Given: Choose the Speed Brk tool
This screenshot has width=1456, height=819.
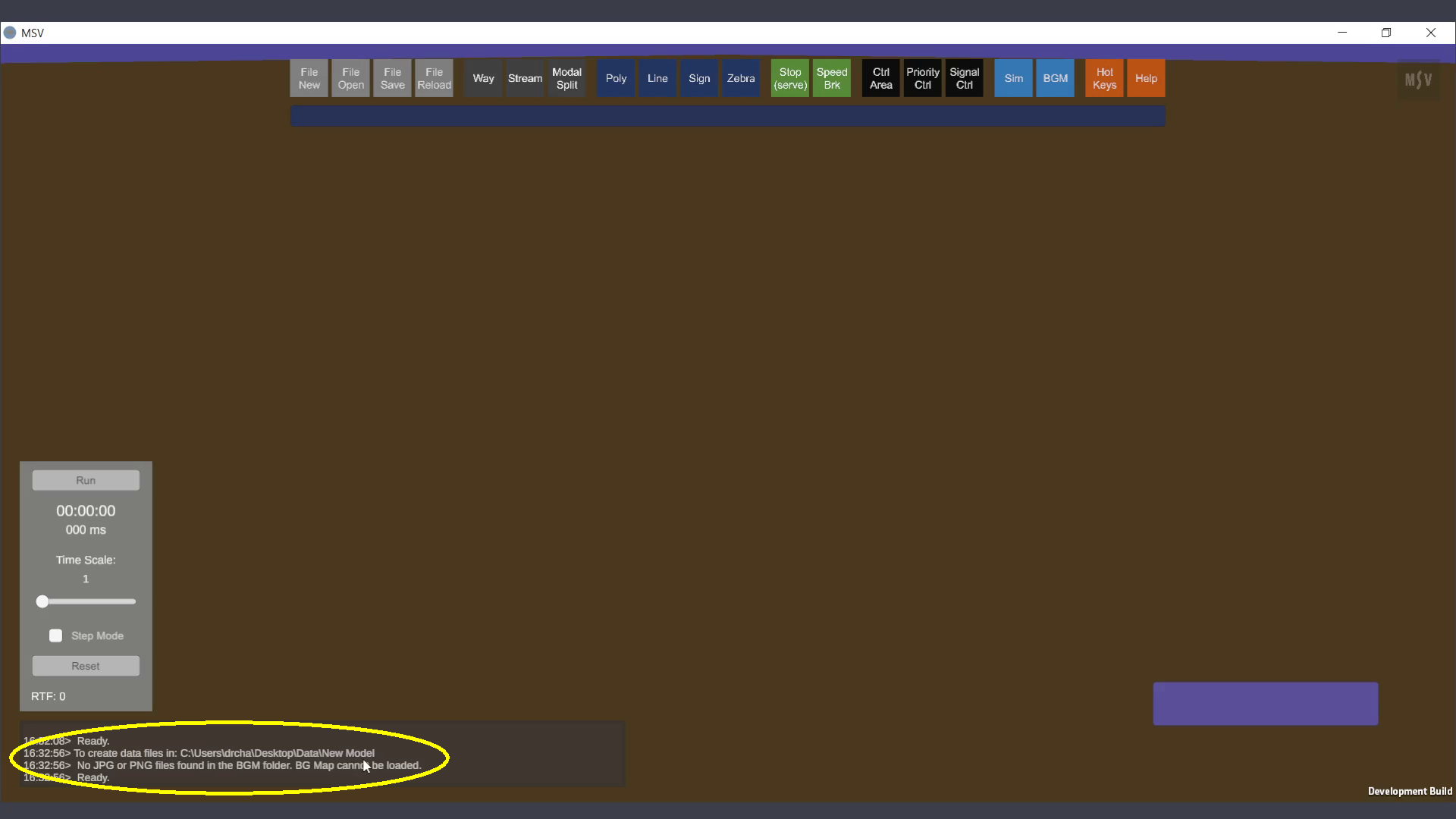Looking at the screenshot, I should [x=832, y=78].
